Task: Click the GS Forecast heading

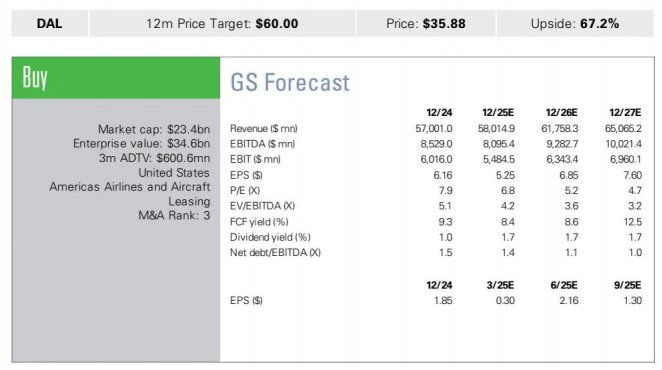Action: tap(290, 82)
